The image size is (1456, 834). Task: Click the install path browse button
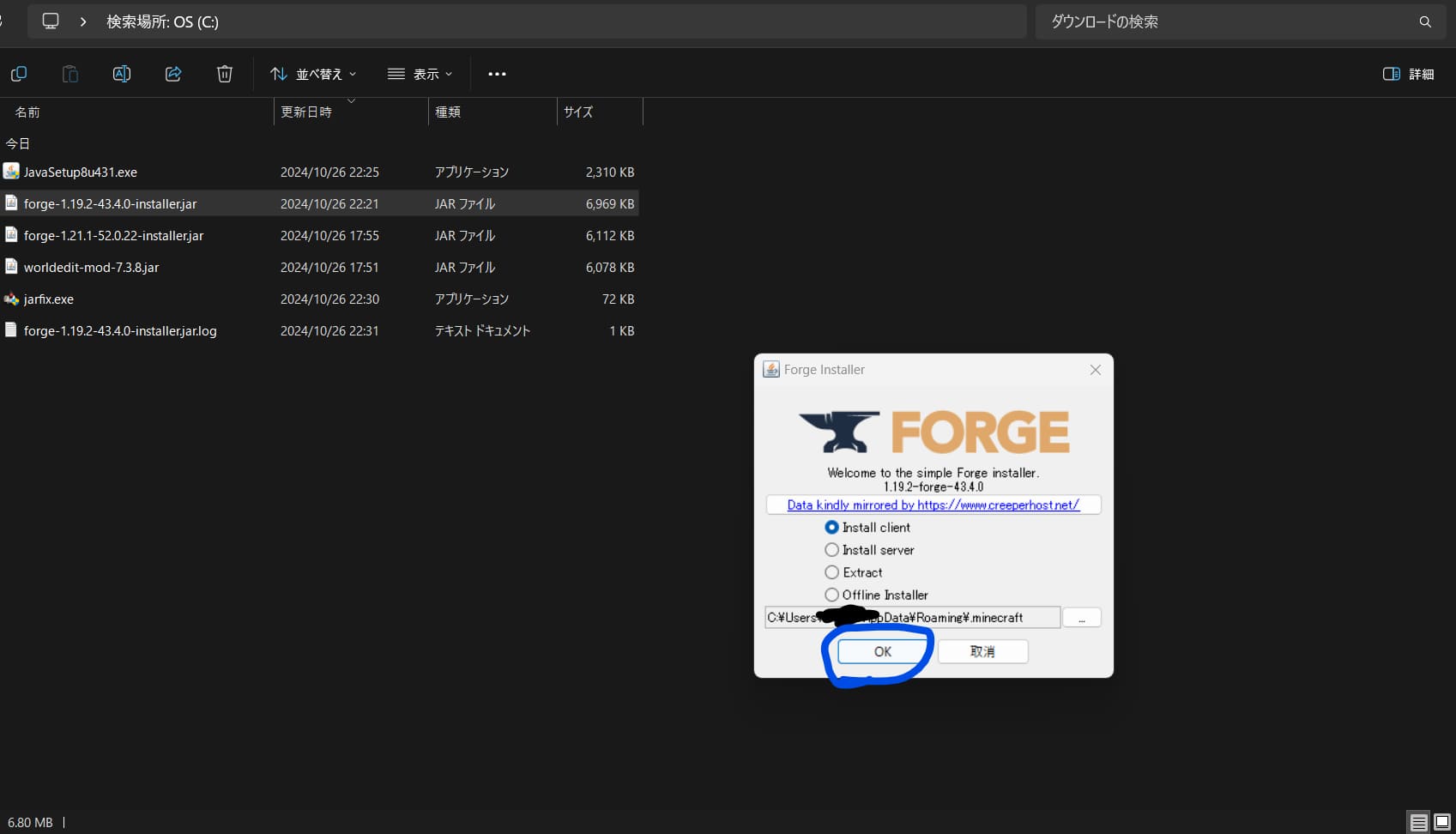point(1081,618)
